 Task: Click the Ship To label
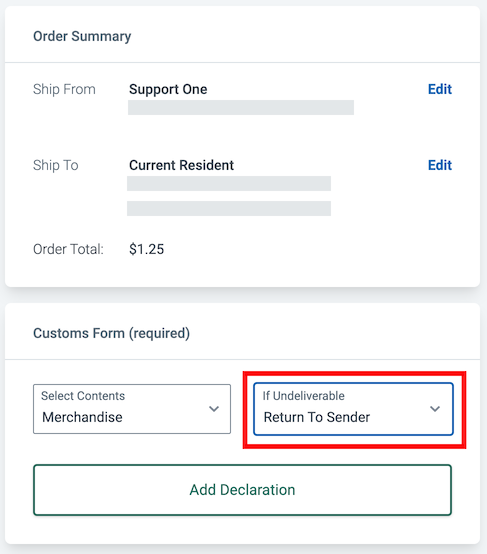point(55,165)
